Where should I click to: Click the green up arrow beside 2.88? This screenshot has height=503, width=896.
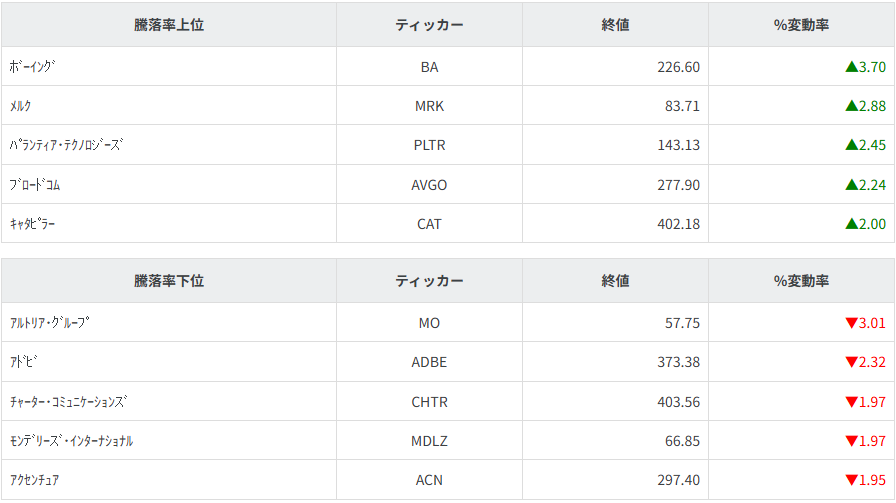(x=851, y=106)
